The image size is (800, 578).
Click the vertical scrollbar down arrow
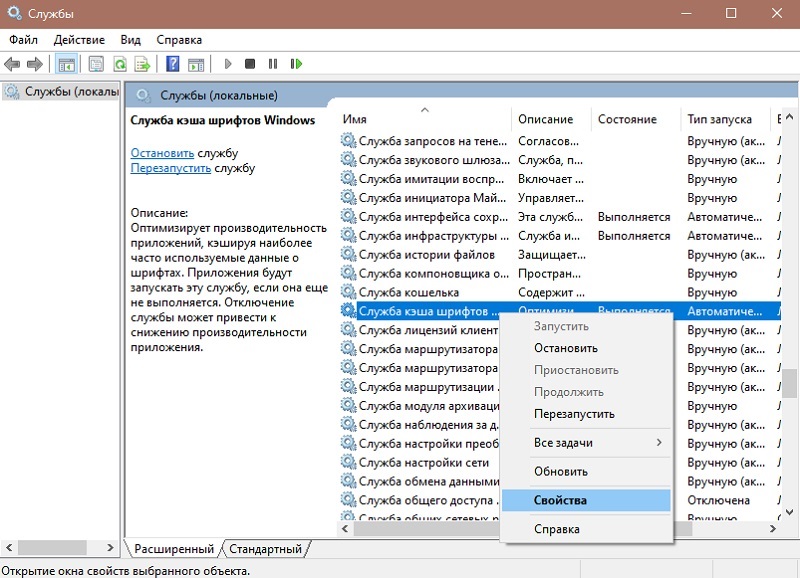coord(789,512)
